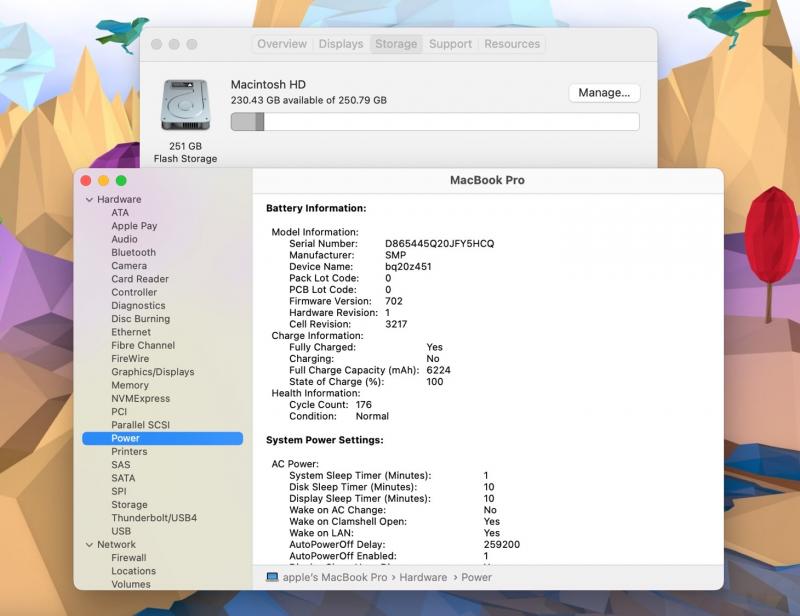Open Graphics/Displays information

[x=153, y=372]
